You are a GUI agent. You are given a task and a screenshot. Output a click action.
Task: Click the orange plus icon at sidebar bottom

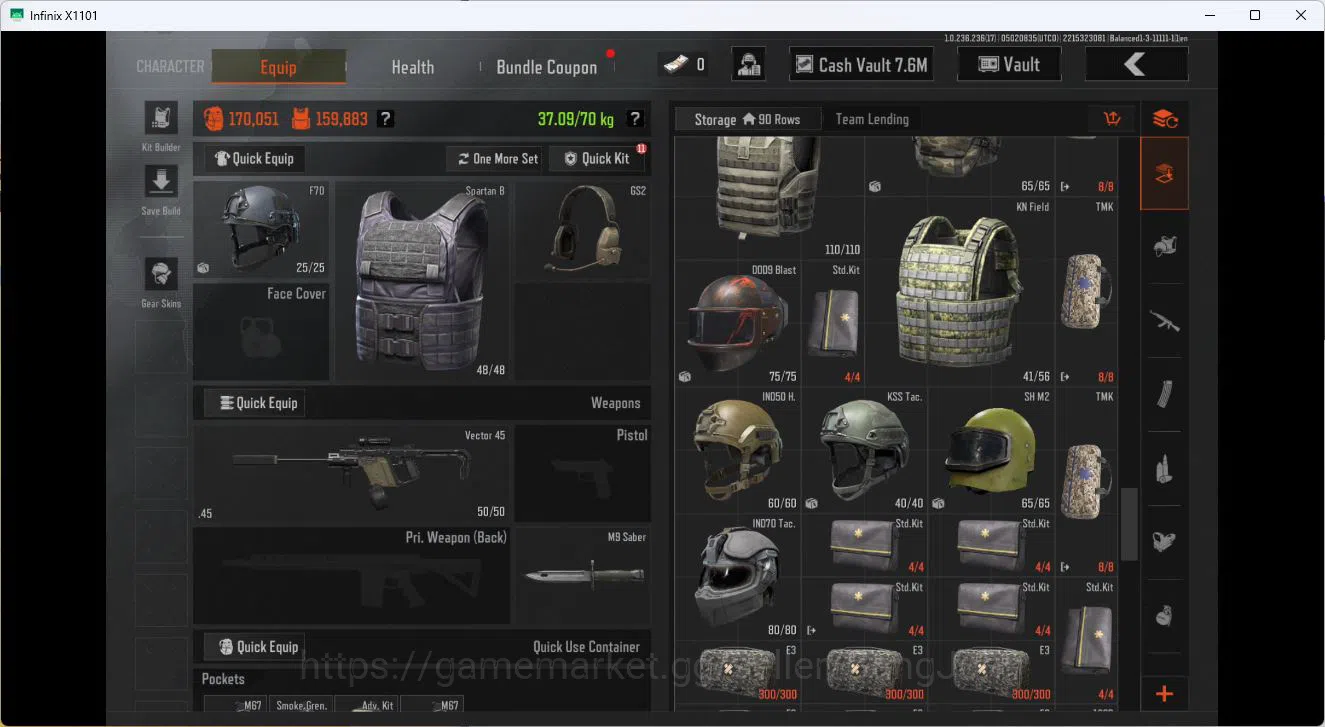[1164, 693]
